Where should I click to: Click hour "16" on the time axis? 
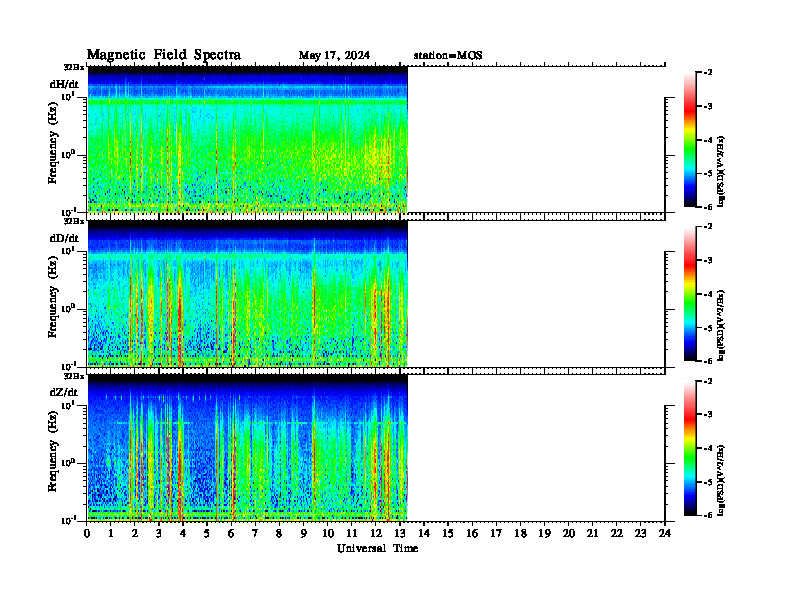coord(472,534)
